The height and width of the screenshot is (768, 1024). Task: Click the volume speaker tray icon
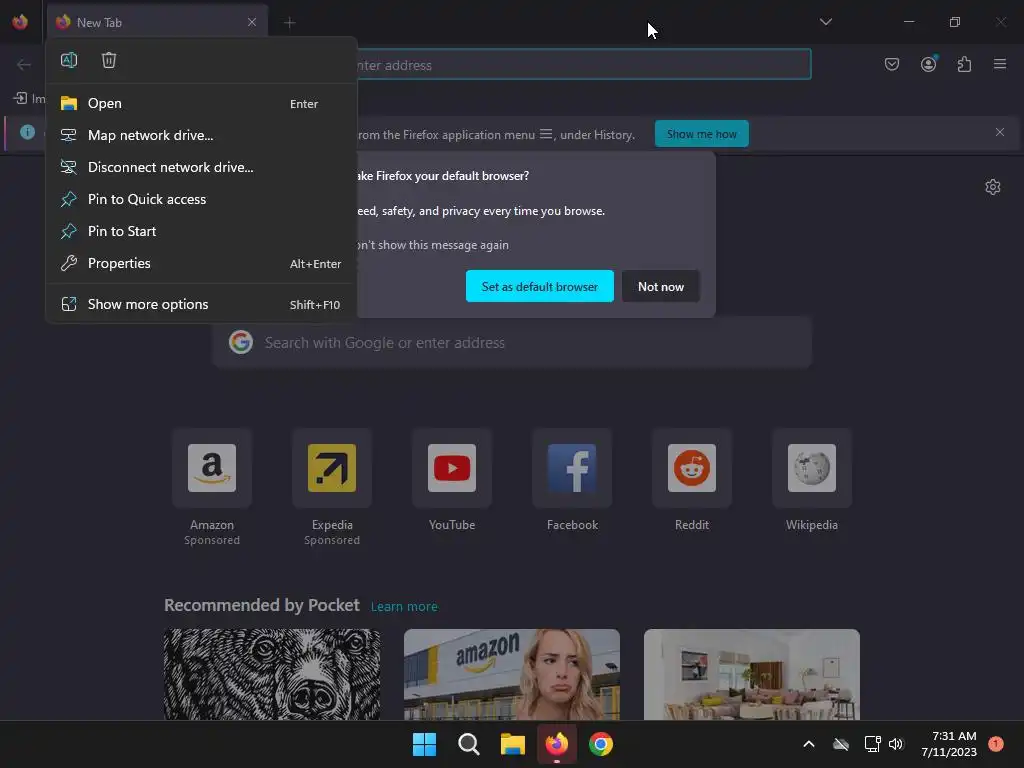[896, 744]
